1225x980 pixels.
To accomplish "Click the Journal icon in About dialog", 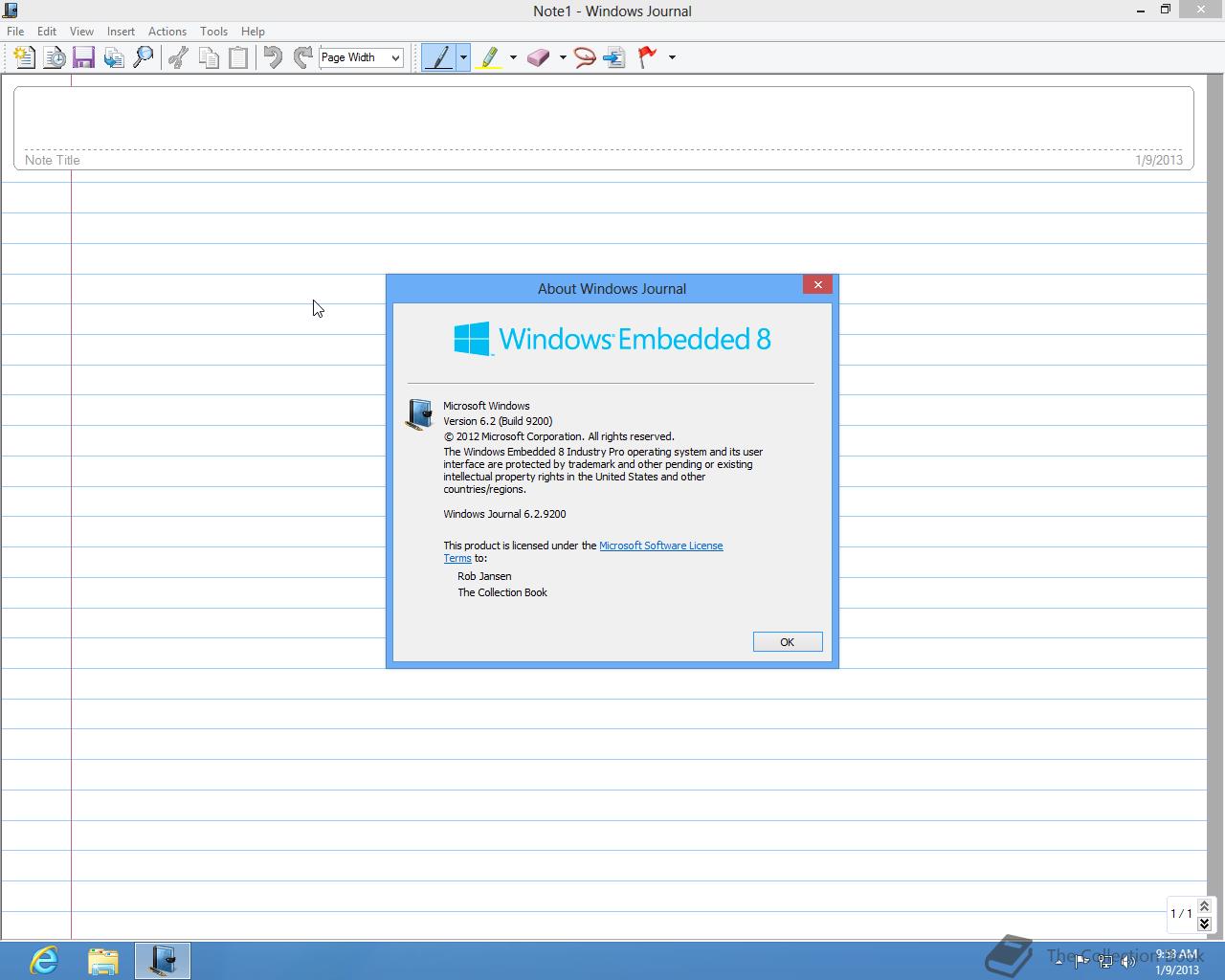I will pos(419,414).
